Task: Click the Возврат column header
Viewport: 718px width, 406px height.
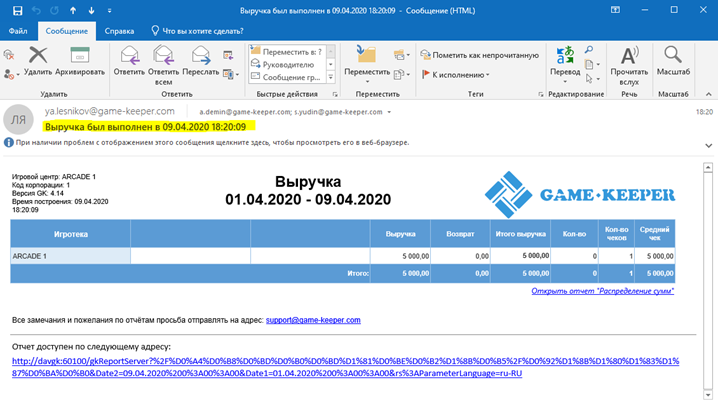Action: point(460,234)
